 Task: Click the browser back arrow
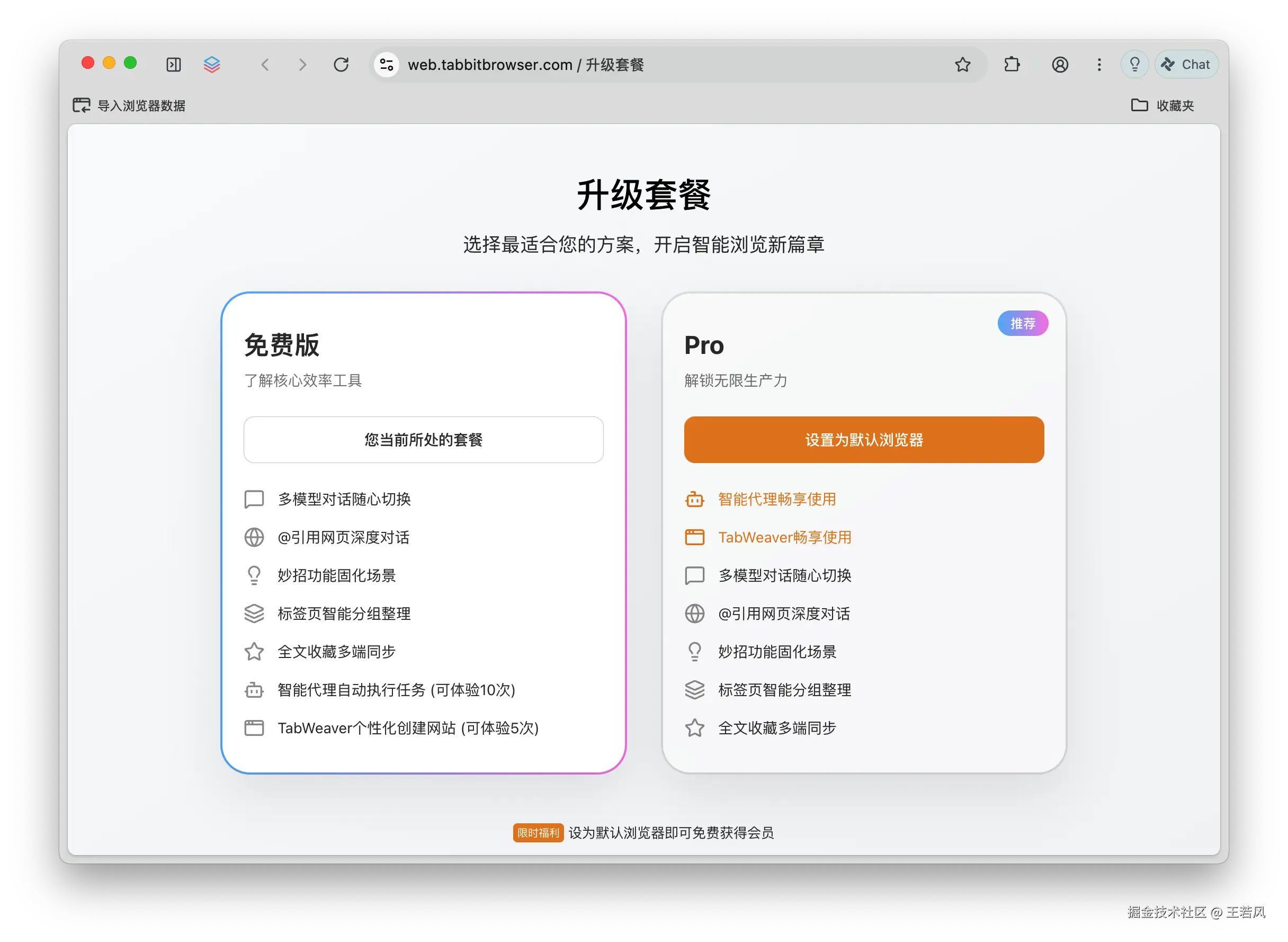click(265, 65)
